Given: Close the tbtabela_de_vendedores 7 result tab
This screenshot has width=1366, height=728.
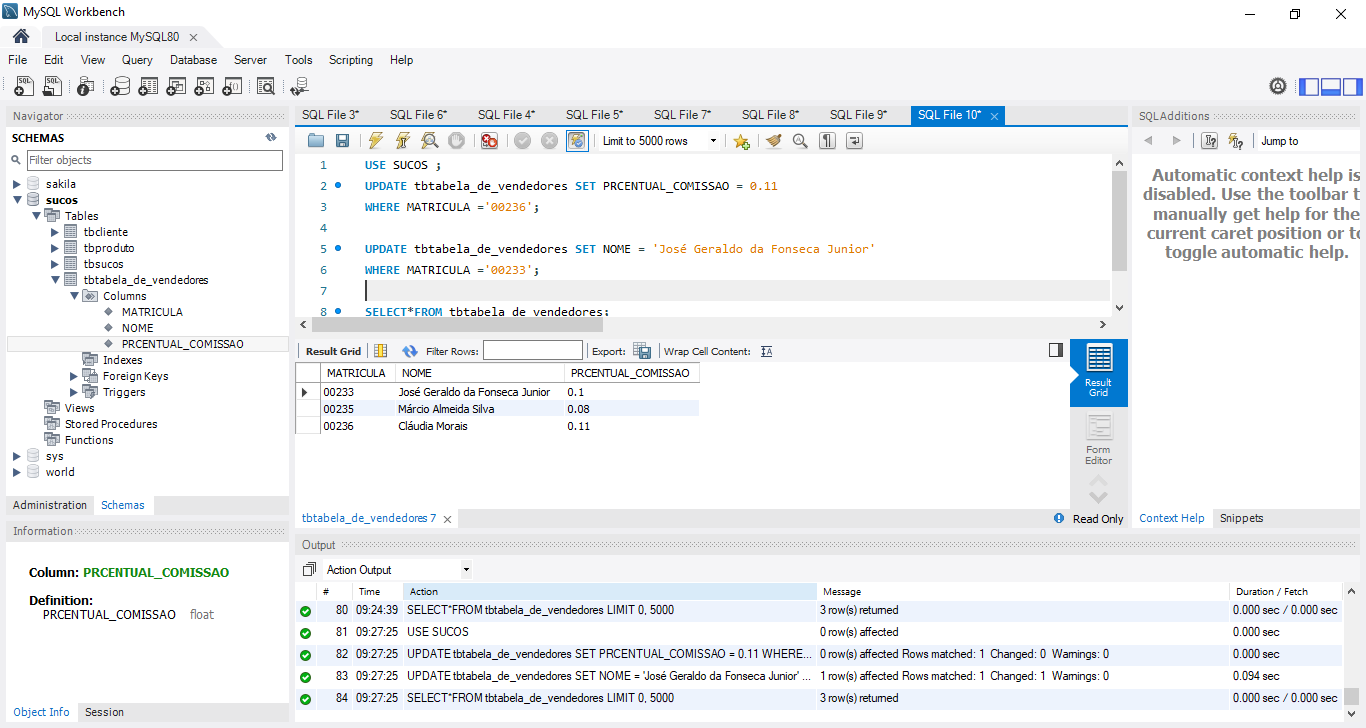Looking at the screenshot, I should click(447, 519).
